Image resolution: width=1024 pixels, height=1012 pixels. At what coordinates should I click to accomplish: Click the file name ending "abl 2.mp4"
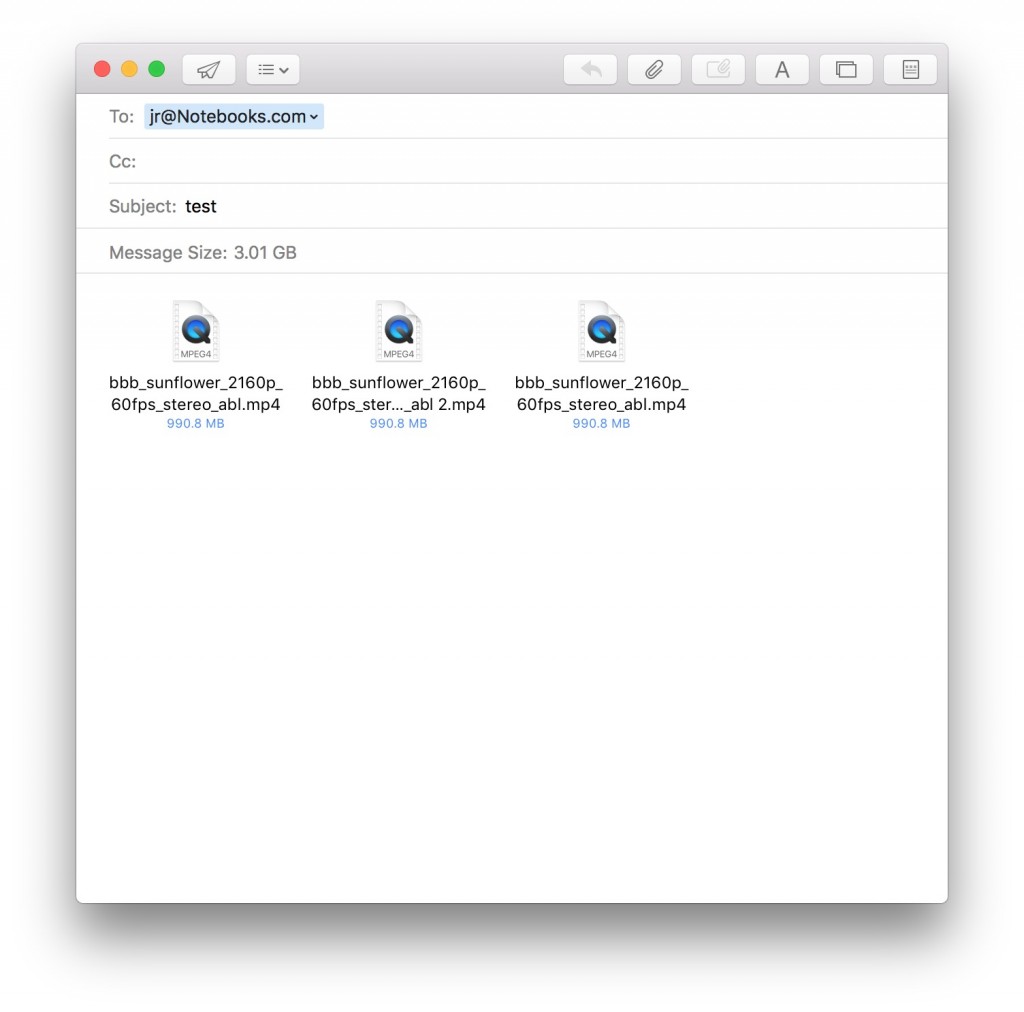[398, 393]
